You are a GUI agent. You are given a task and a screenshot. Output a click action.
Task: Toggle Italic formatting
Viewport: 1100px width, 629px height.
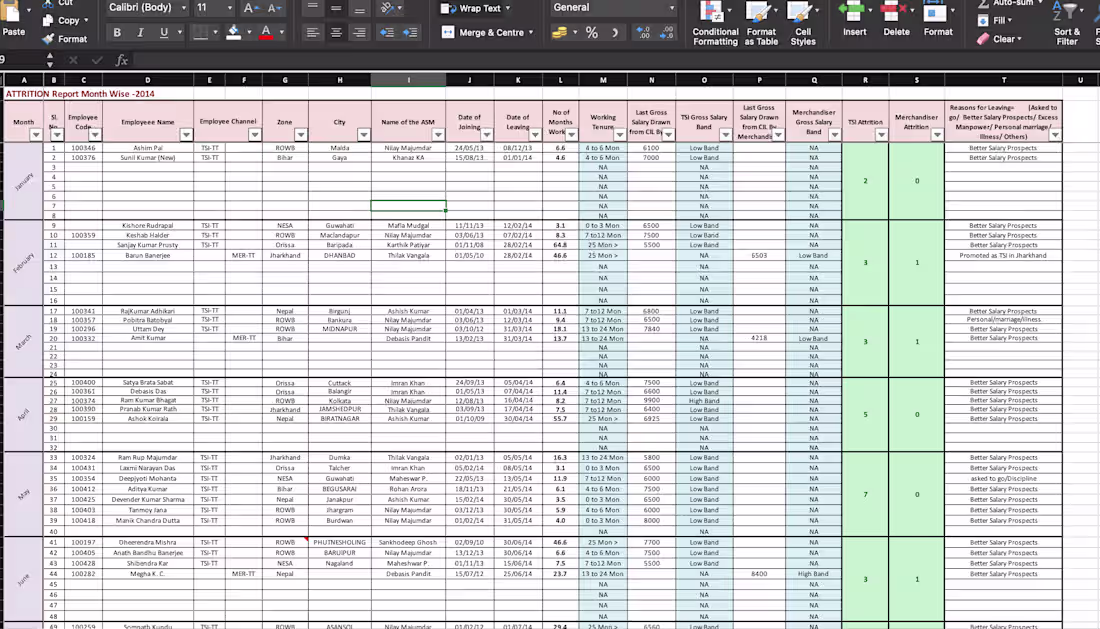(140, 32)
